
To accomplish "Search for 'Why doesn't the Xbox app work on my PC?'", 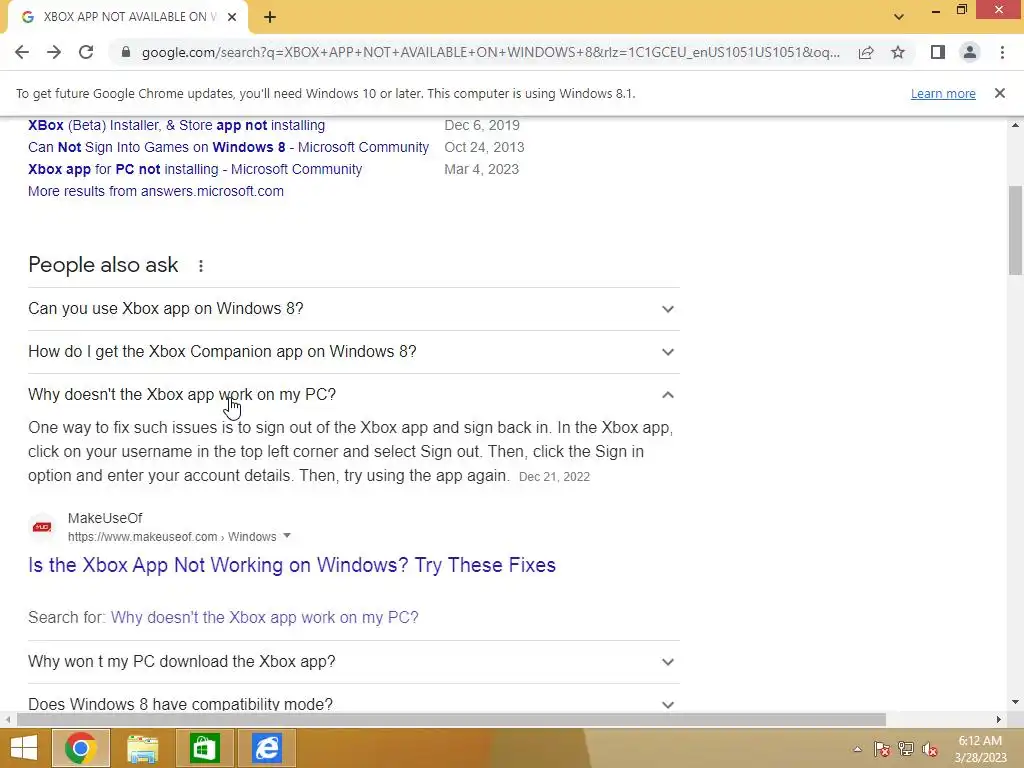I will [x=264, y=618].
